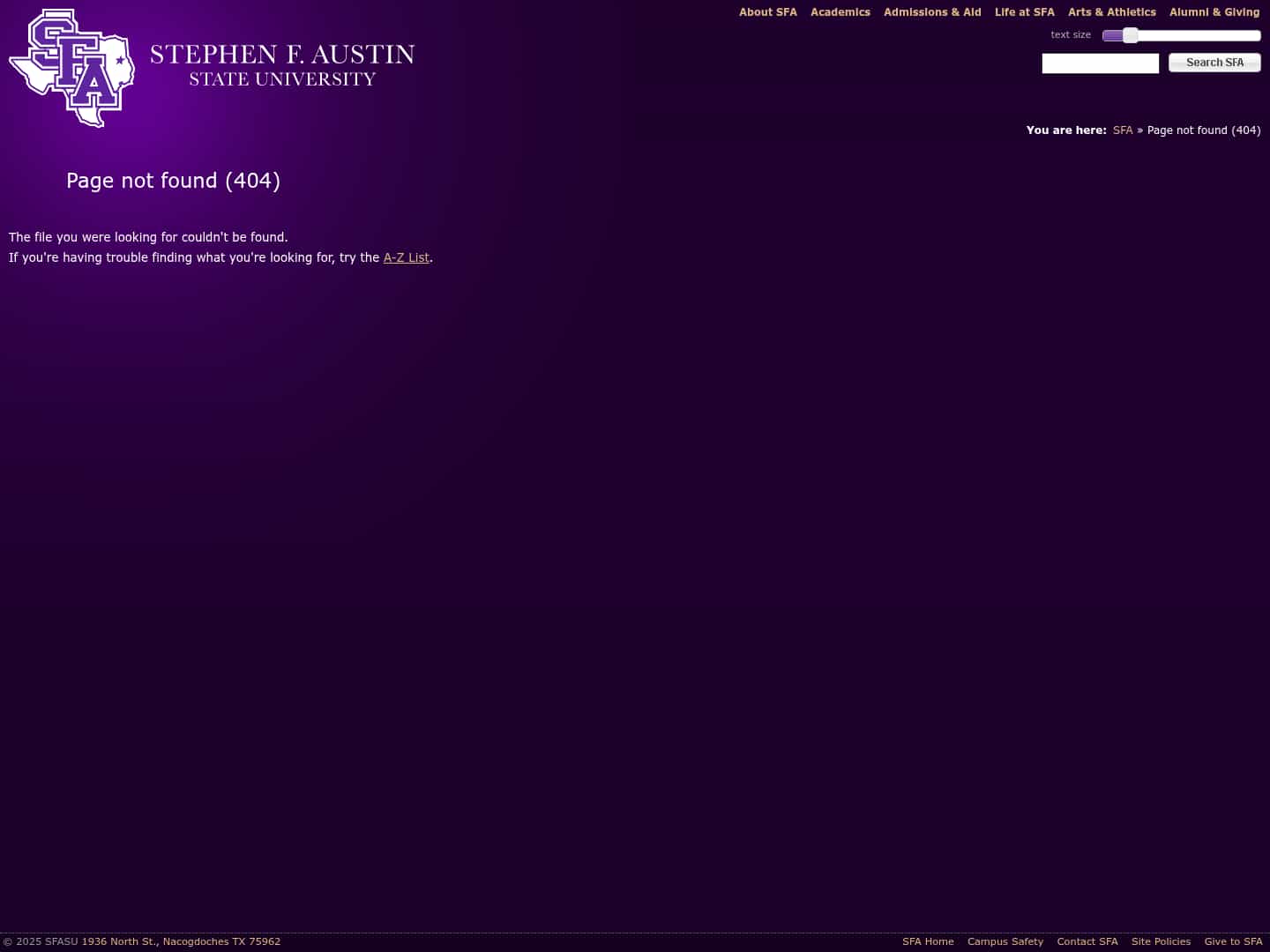Open the Alumni & Giving menu
The height and width of the screenshot is (952, 1270).
[x=1214, y=12]
